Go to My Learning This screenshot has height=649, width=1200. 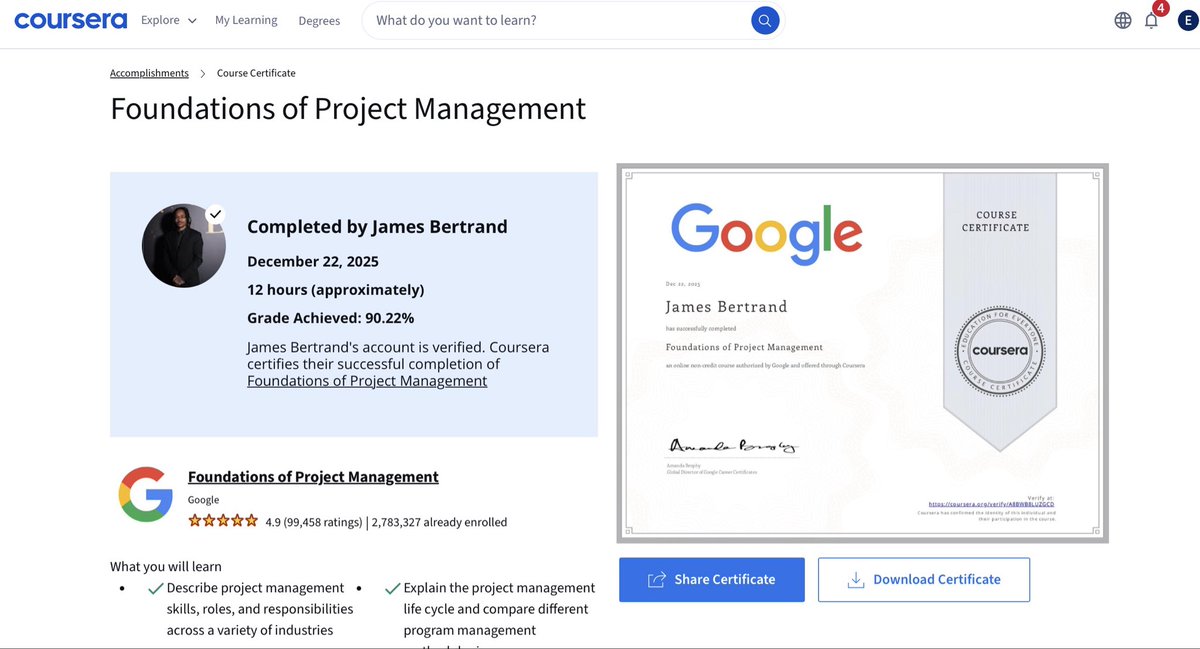(246, 20)
